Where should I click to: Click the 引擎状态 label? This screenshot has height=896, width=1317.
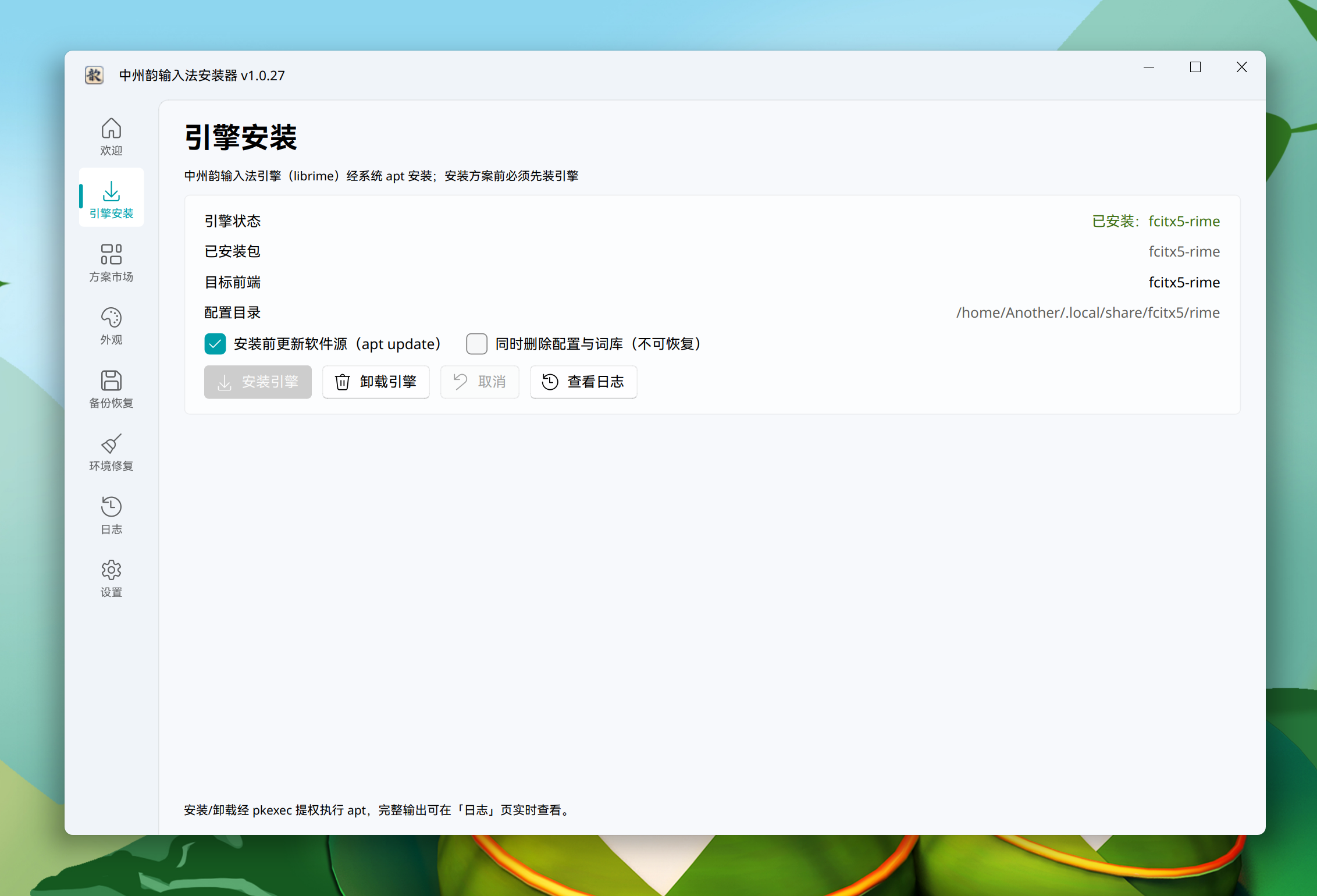coord(233,221)
